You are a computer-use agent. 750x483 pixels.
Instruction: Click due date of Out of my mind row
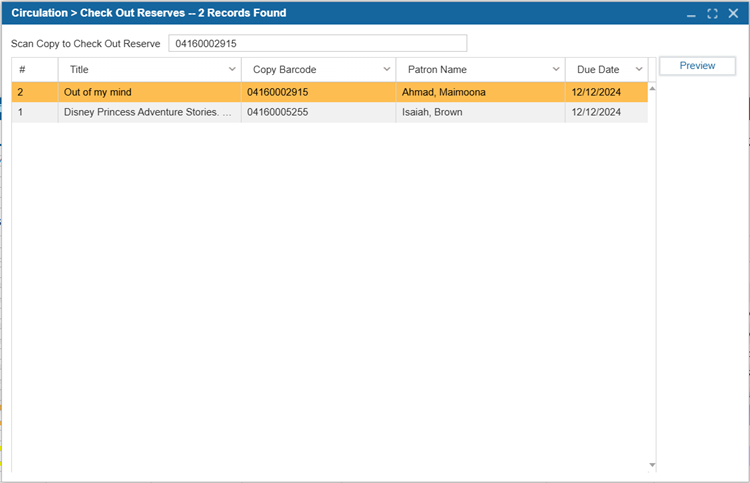coord(607,92)
